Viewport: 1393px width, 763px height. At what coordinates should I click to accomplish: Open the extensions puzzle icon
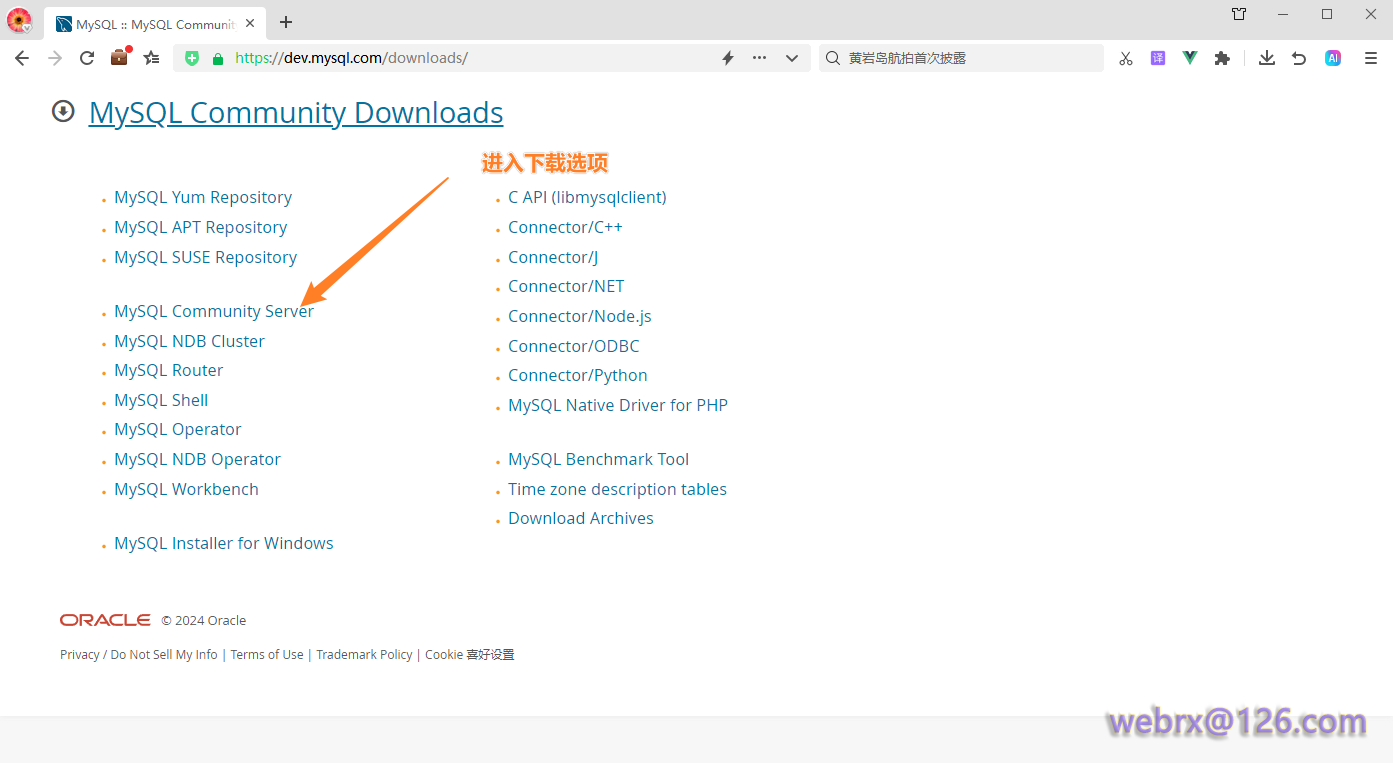pos(1222,58)
